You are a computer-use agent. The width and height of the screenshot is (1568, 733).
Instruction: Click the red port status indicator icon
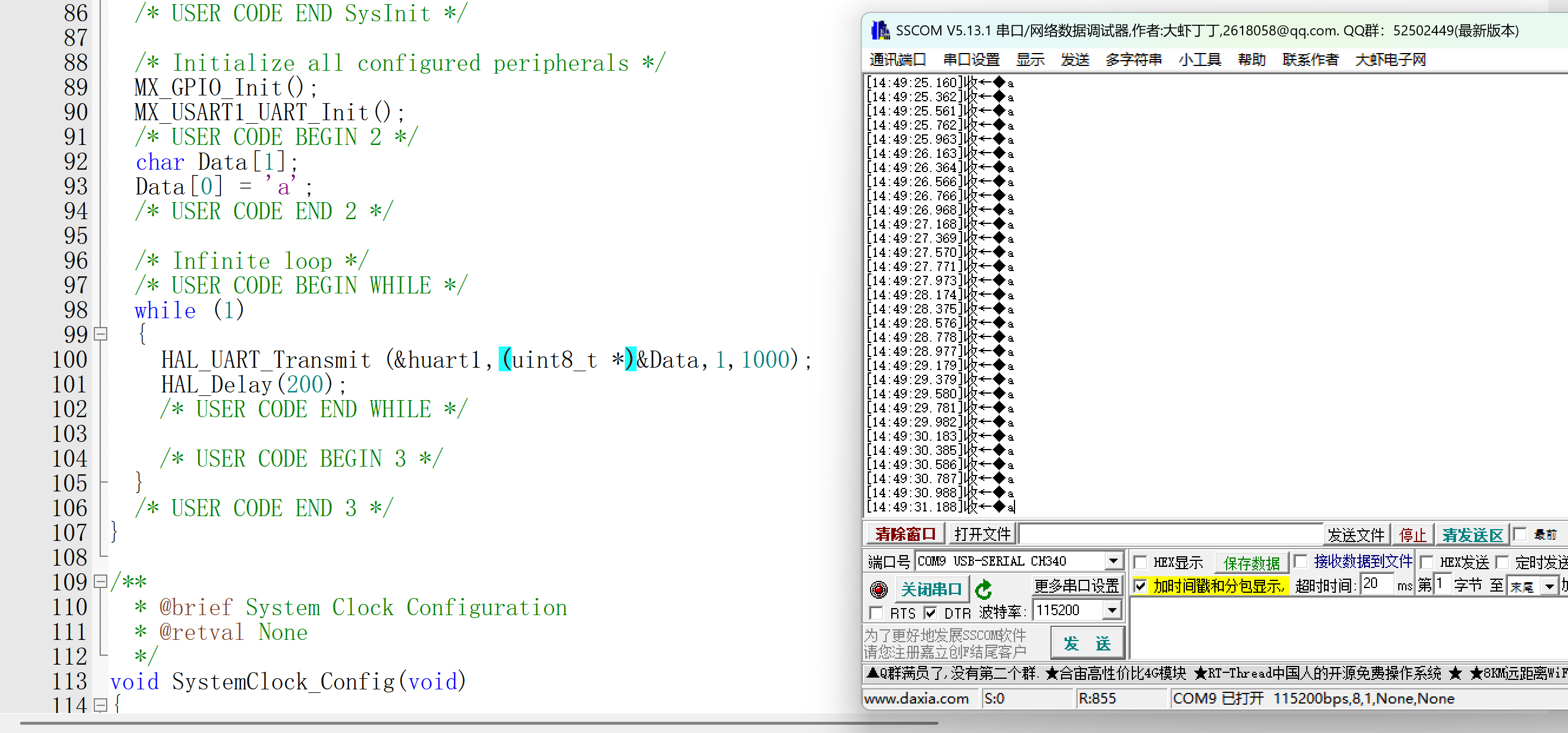click(x=878, y=589)
